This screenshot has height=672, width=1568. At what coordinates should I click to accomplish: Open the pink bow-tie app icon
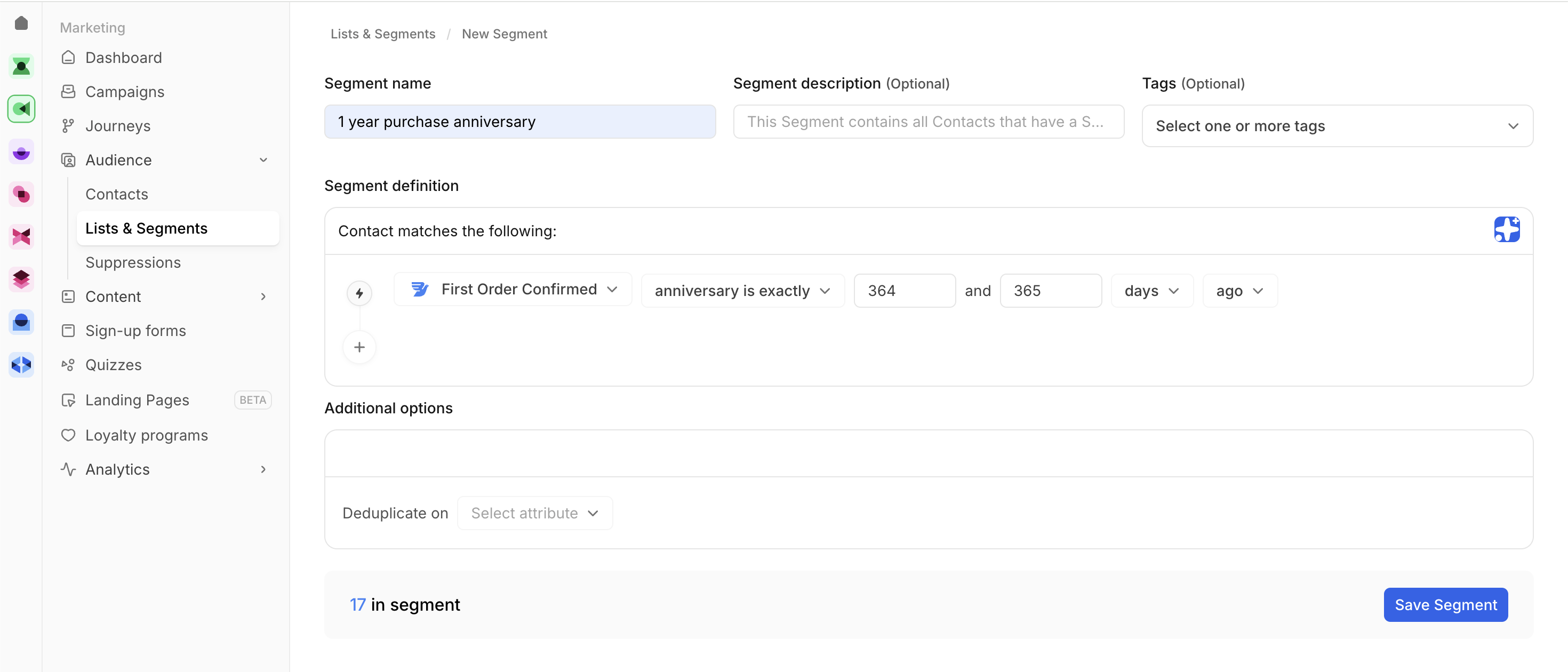tap(21, 236)
